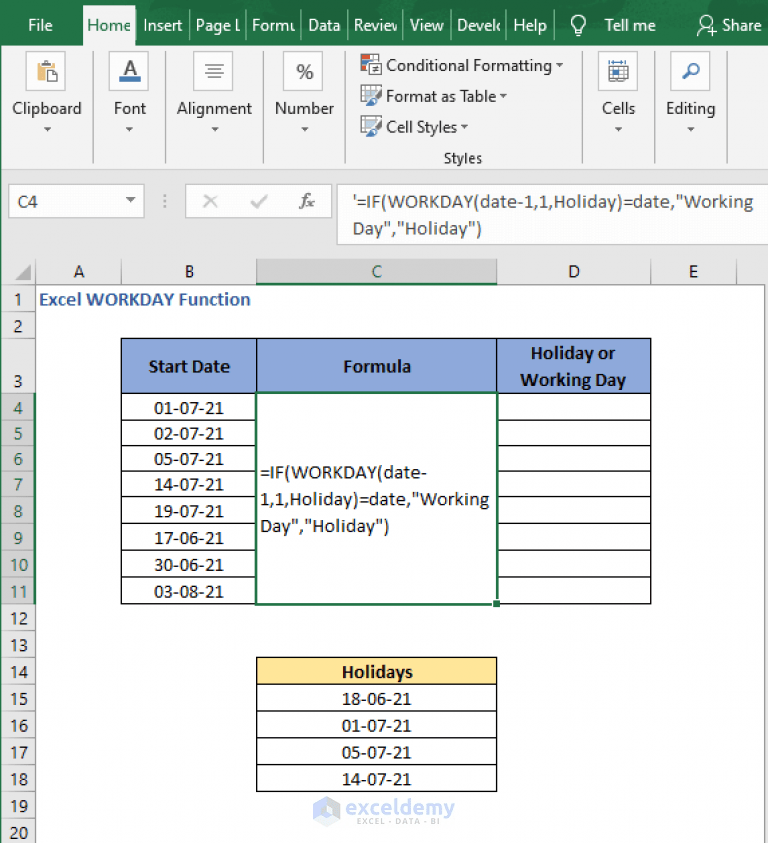Viewport: 768px width, 843px height.
Task: Select column B header
Action: [x=189, y=272]
